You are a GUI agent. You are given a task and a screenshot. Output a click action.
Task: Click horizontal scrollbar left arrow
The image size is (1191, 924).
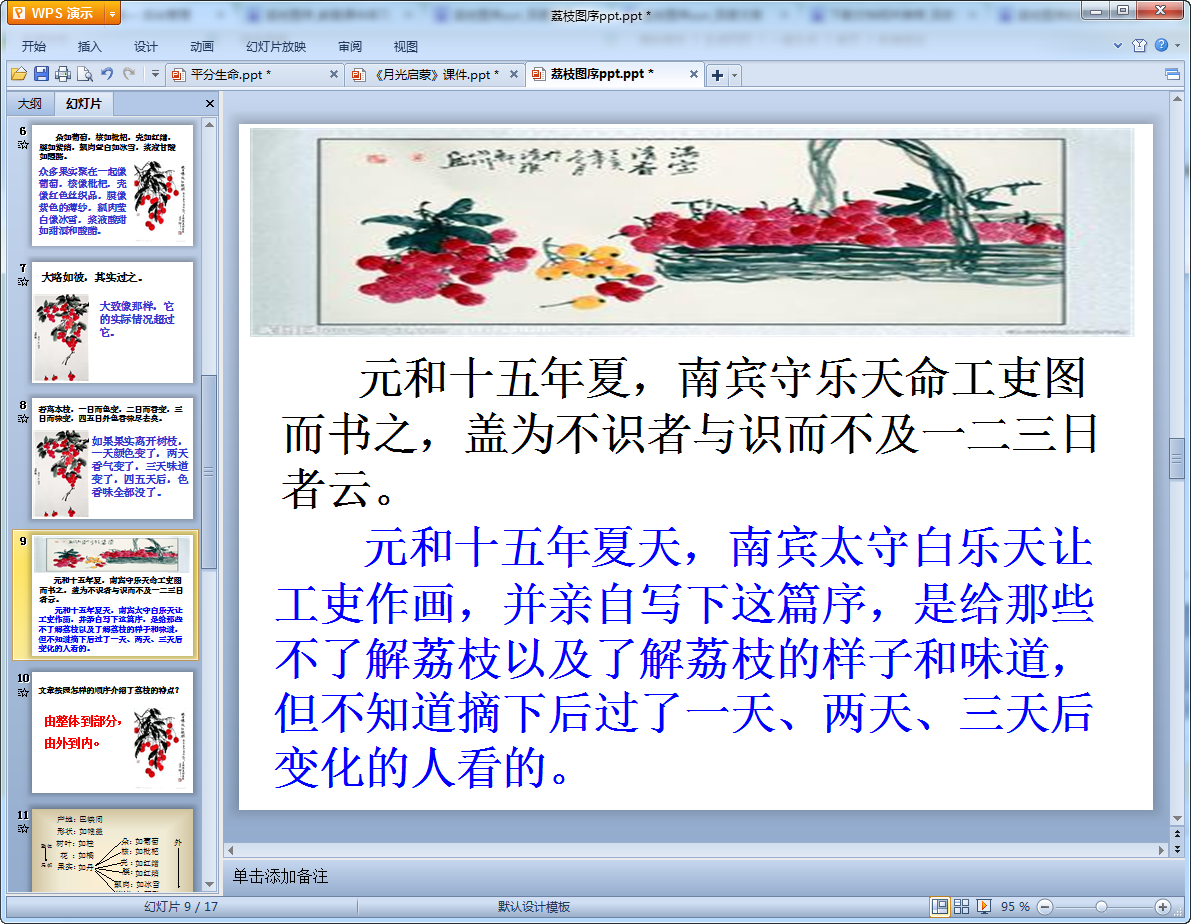[230, 850]
